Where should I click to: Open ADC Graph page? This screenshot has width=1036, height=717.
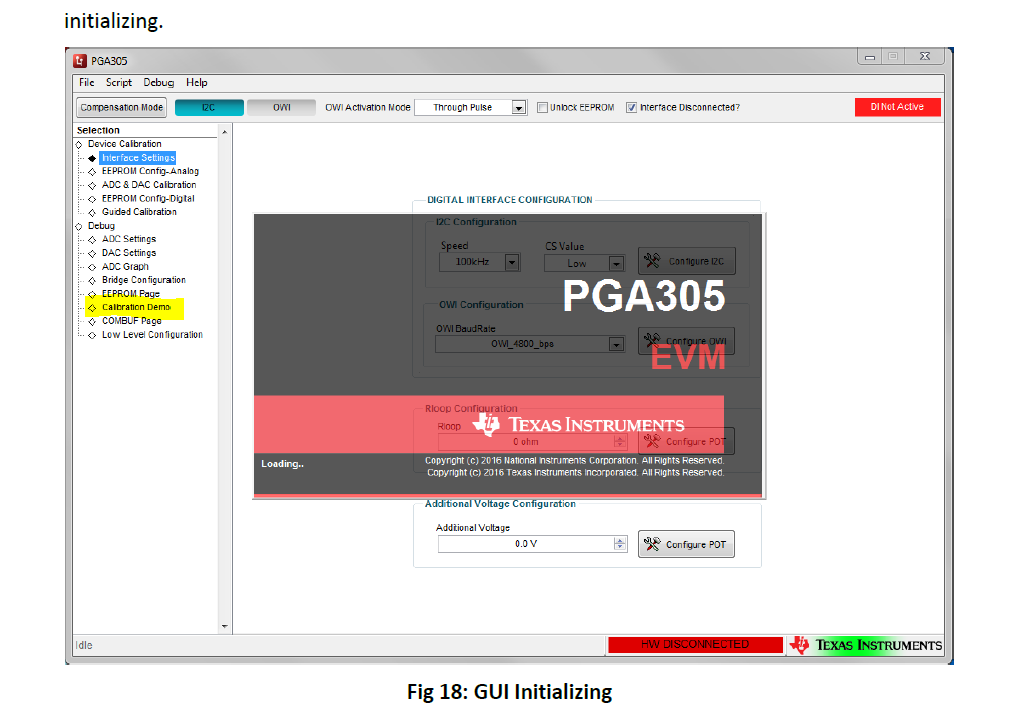[125, 267]
